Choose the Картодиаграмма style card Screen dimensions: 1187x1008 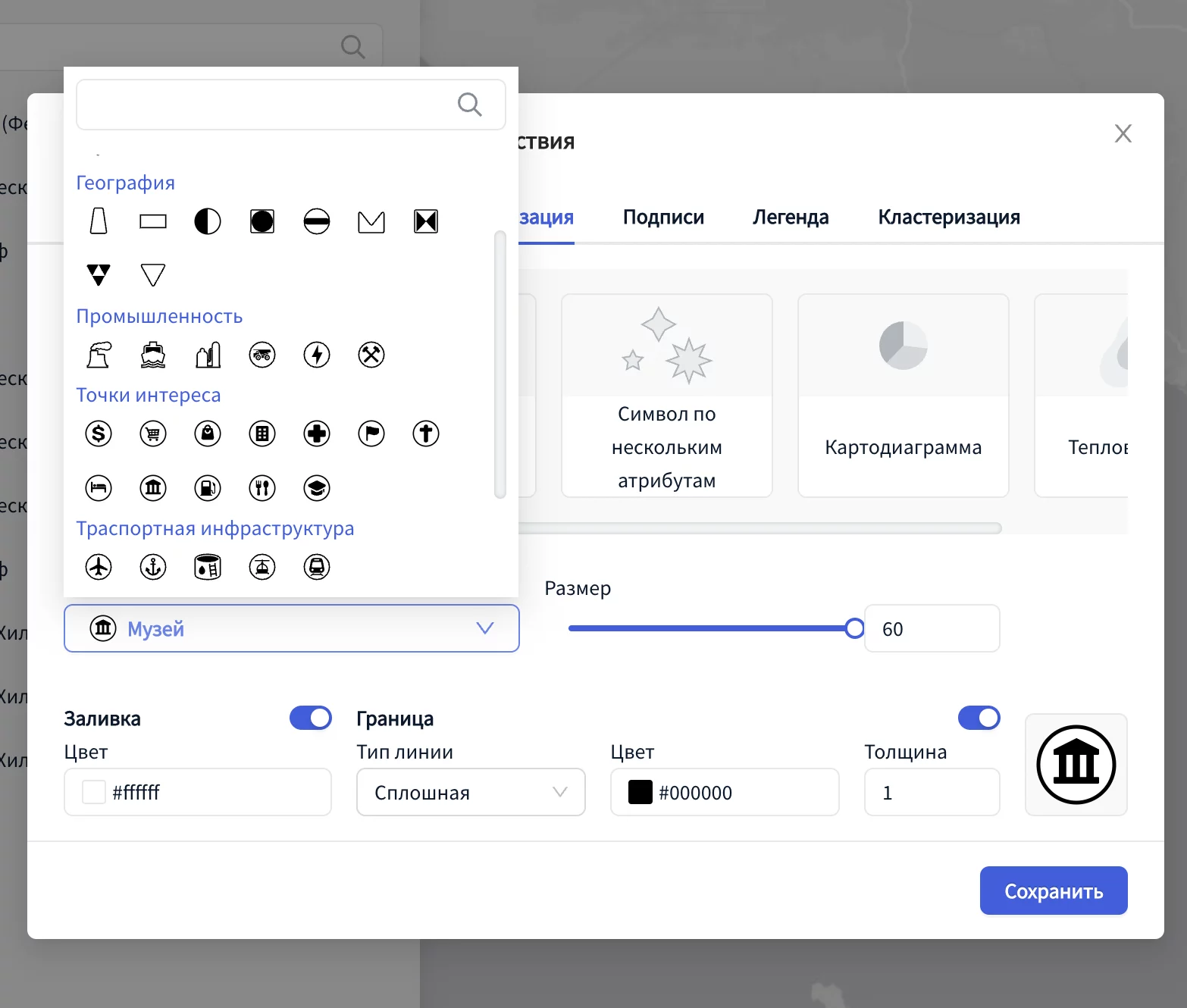point(903,396)
